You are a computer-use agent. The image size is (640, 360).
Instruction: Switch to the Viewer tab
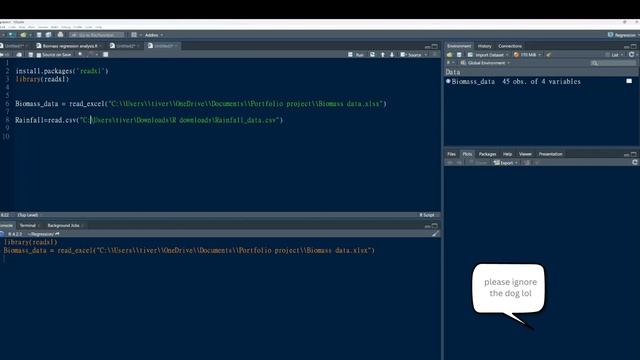525,154
